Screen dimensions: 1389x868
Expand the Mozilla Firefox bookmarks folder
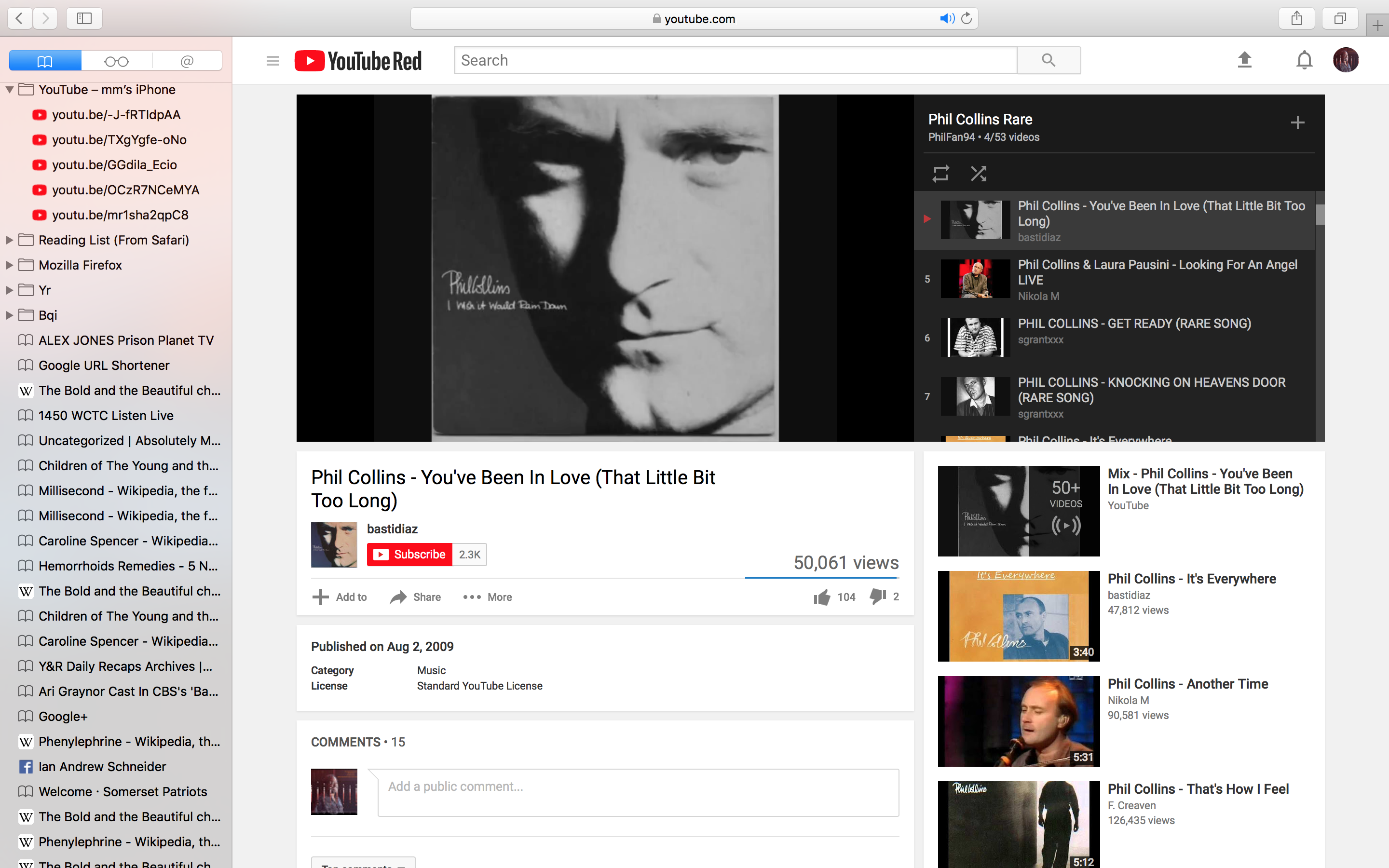point(9,265)
